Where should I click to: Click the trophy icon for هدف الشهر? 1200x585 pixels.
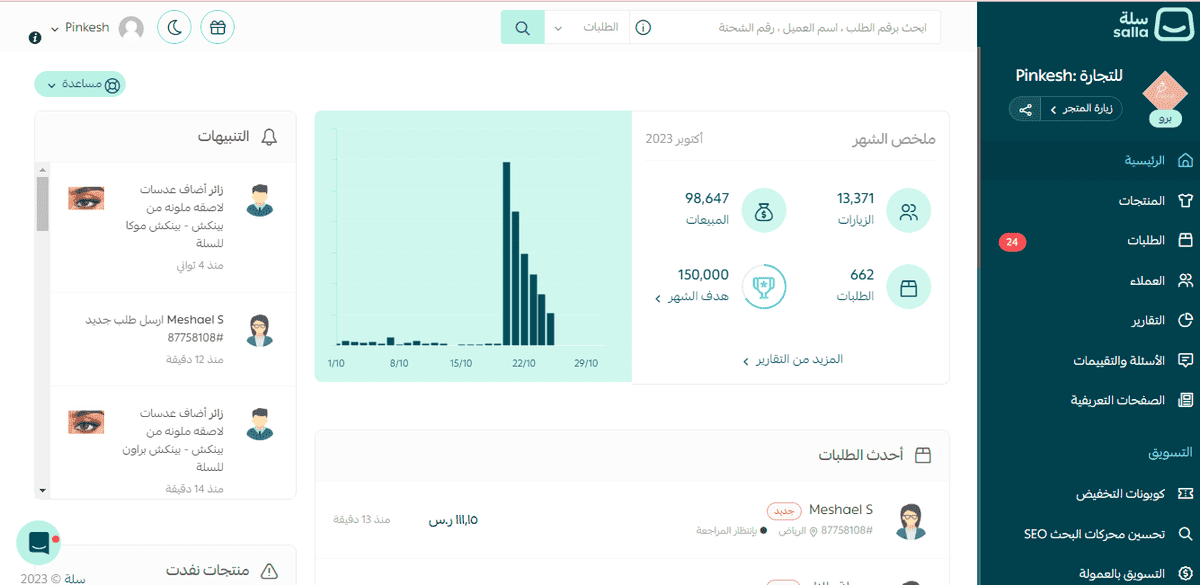pos(764,287)
